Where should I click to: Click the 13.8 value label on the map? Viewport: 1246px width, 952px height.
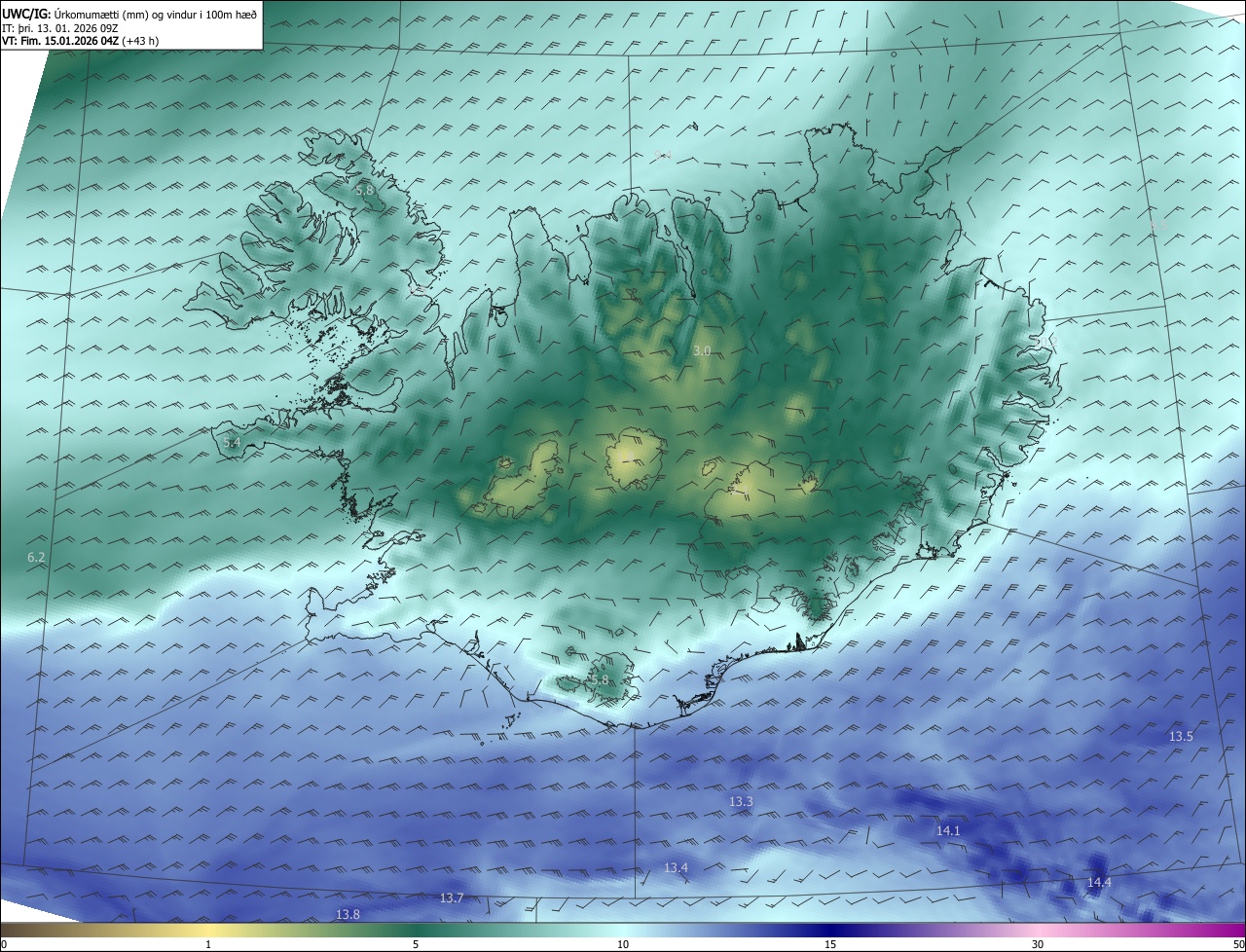click(348, 914)
